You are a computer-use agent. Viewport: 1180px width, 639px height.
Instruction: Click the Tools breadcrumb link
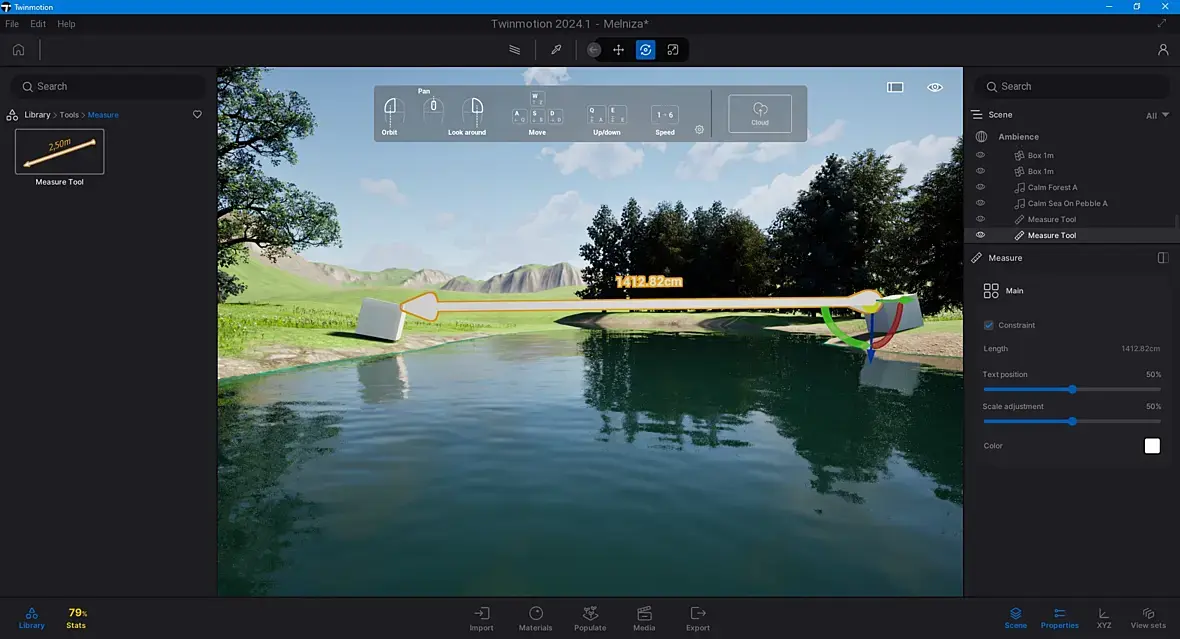(69, 115)
